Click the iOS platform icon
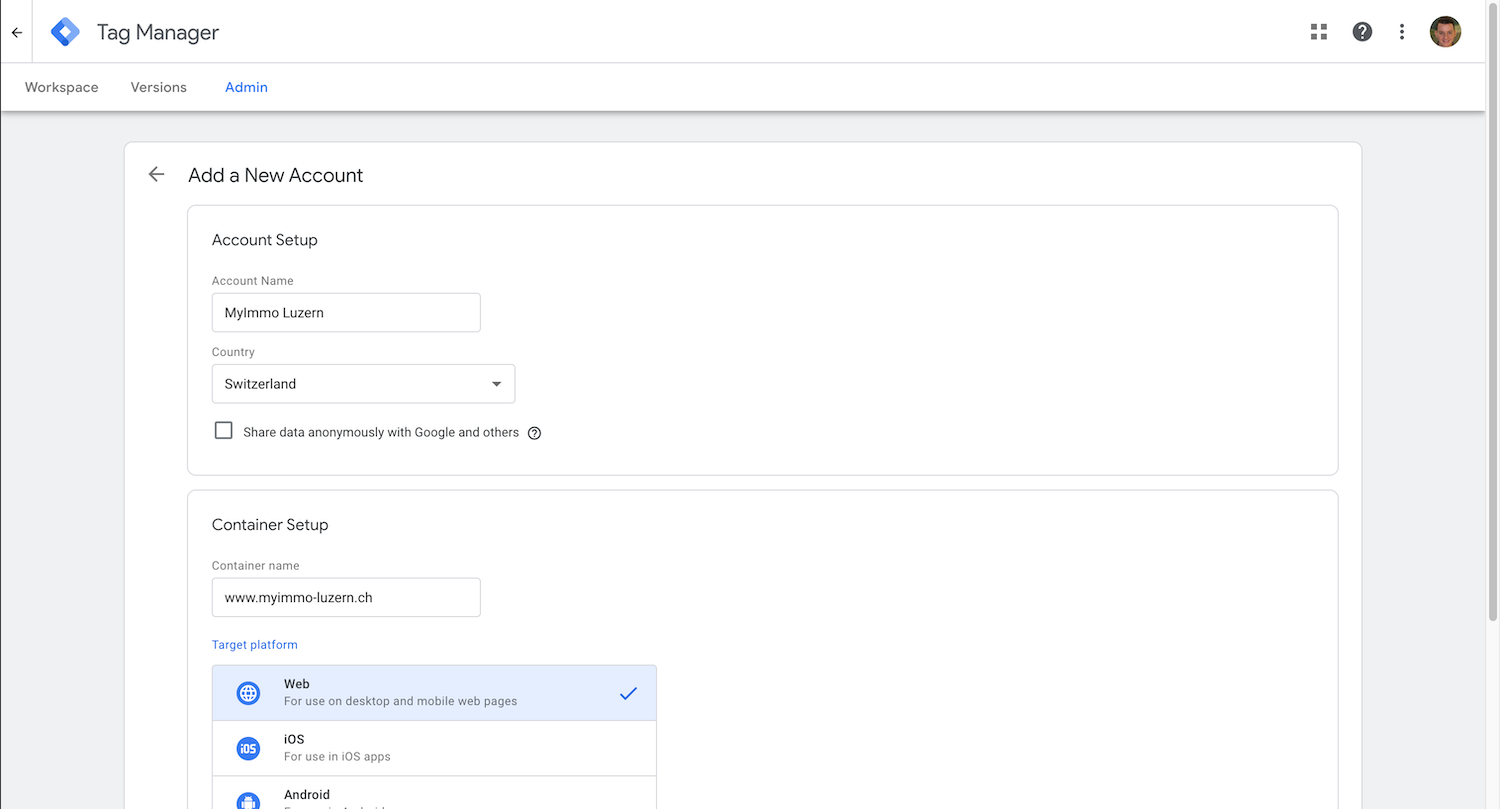This screenshot has width=1500, height=809. tap(248, 748)
